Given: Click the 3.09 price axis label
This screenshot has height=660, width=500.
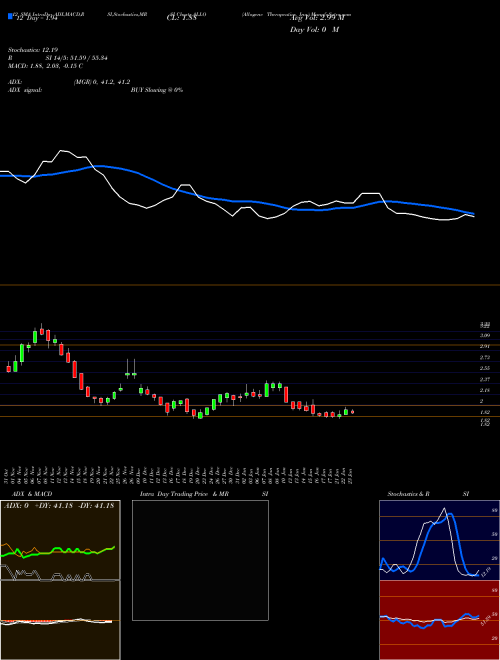Looking at the screenshot, I should point(485,335).
